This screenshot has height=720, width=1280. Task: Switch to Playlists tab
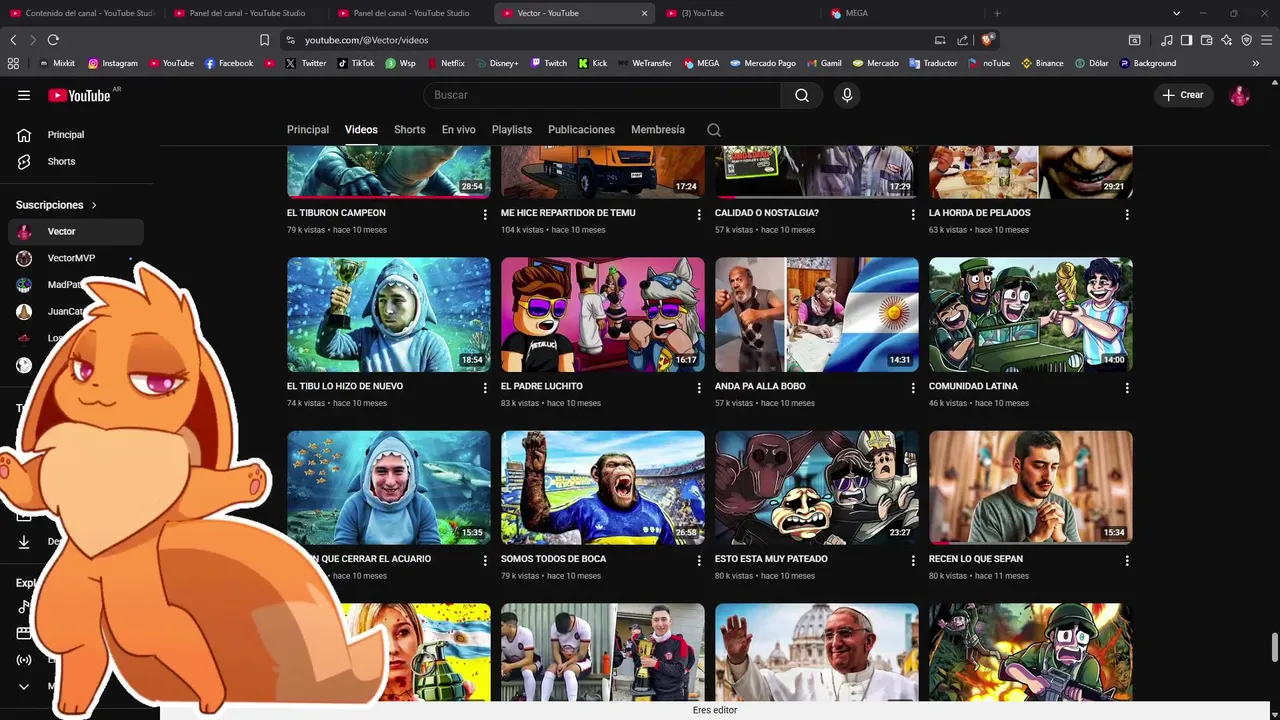pyautogui.click(x=512, y=130)
